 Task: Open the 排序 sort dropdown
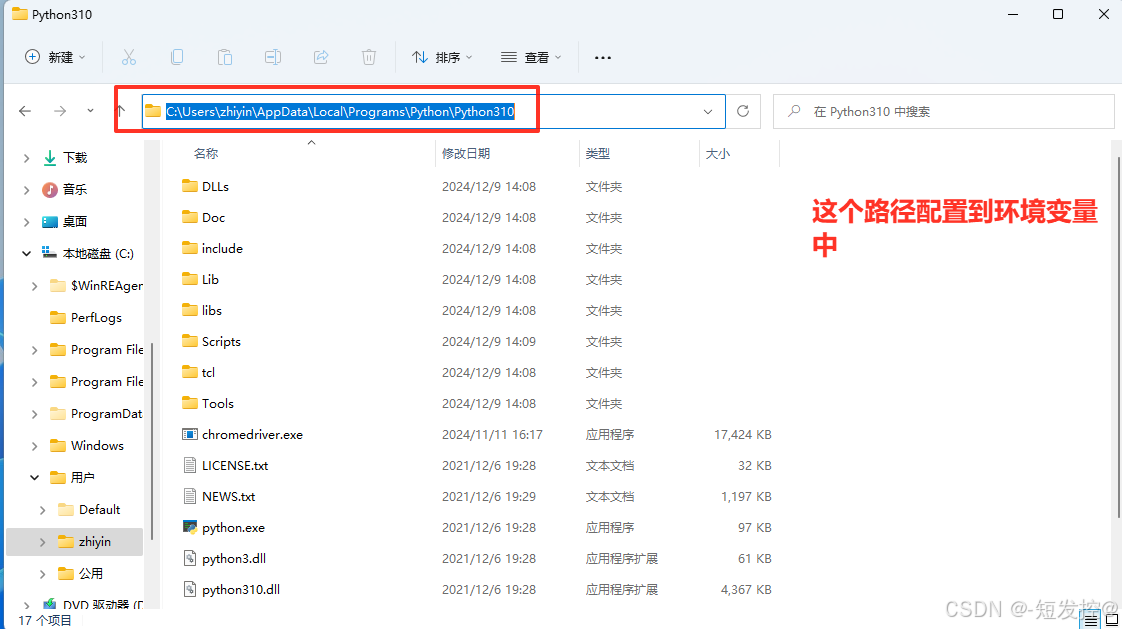point(442,57)
